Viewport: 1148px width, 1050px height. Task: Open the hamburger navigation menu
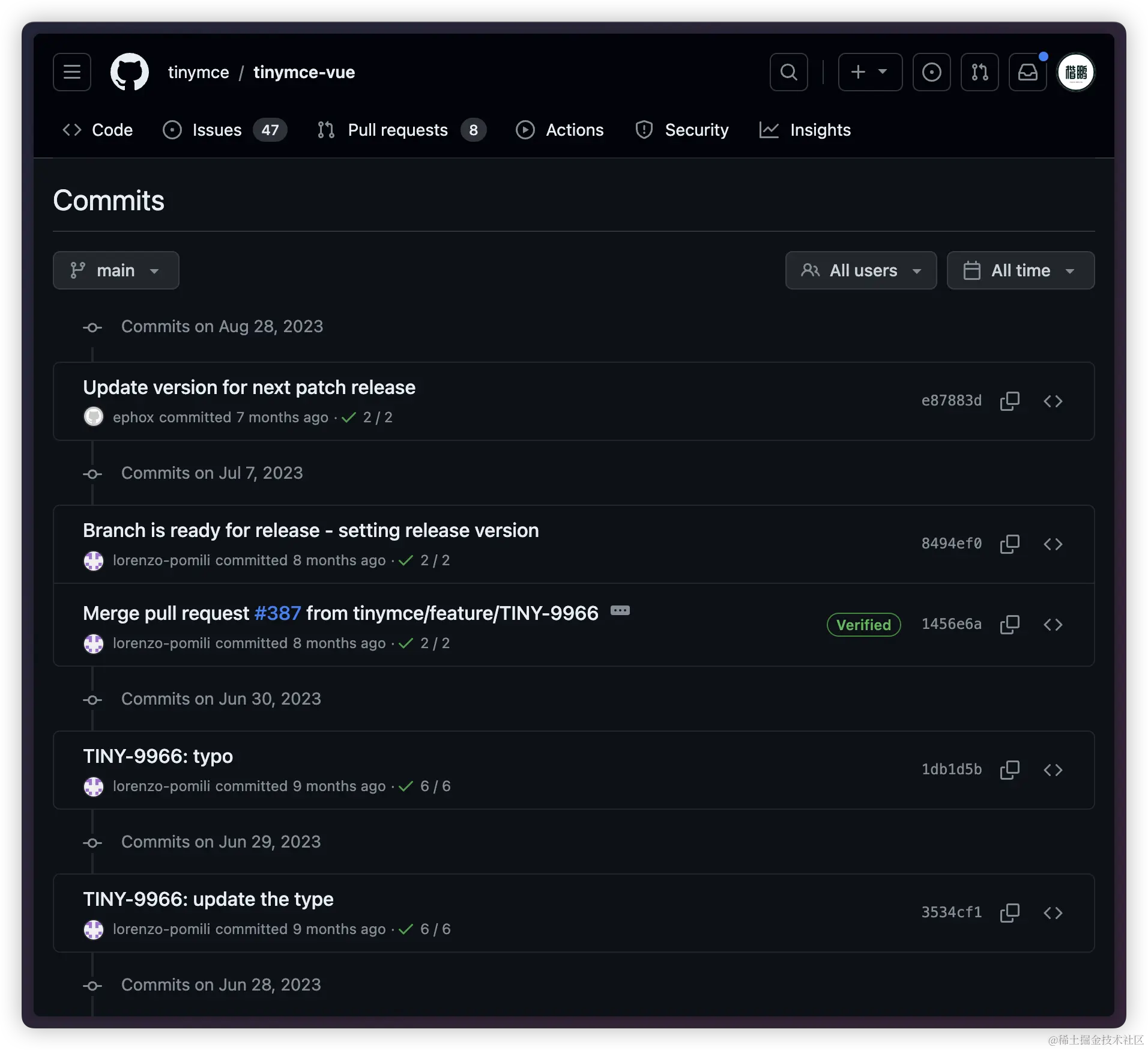coord(72,72)
